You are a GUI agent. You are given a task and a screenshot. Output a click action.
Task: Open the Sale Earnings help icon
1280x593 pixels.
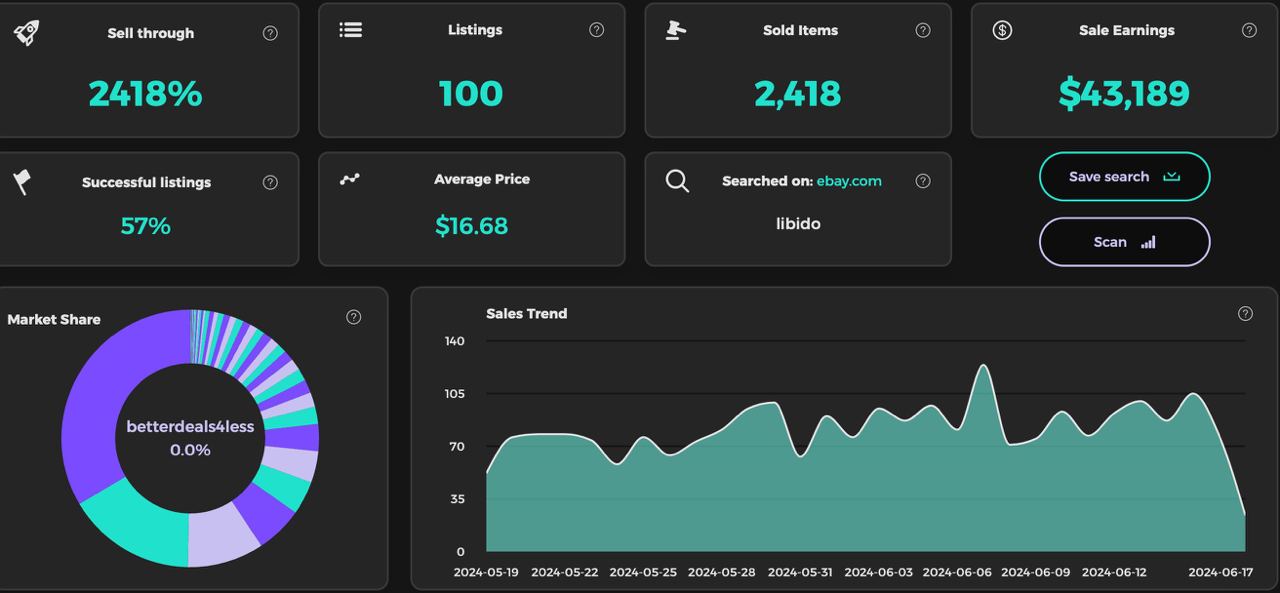coord(1249,30)
